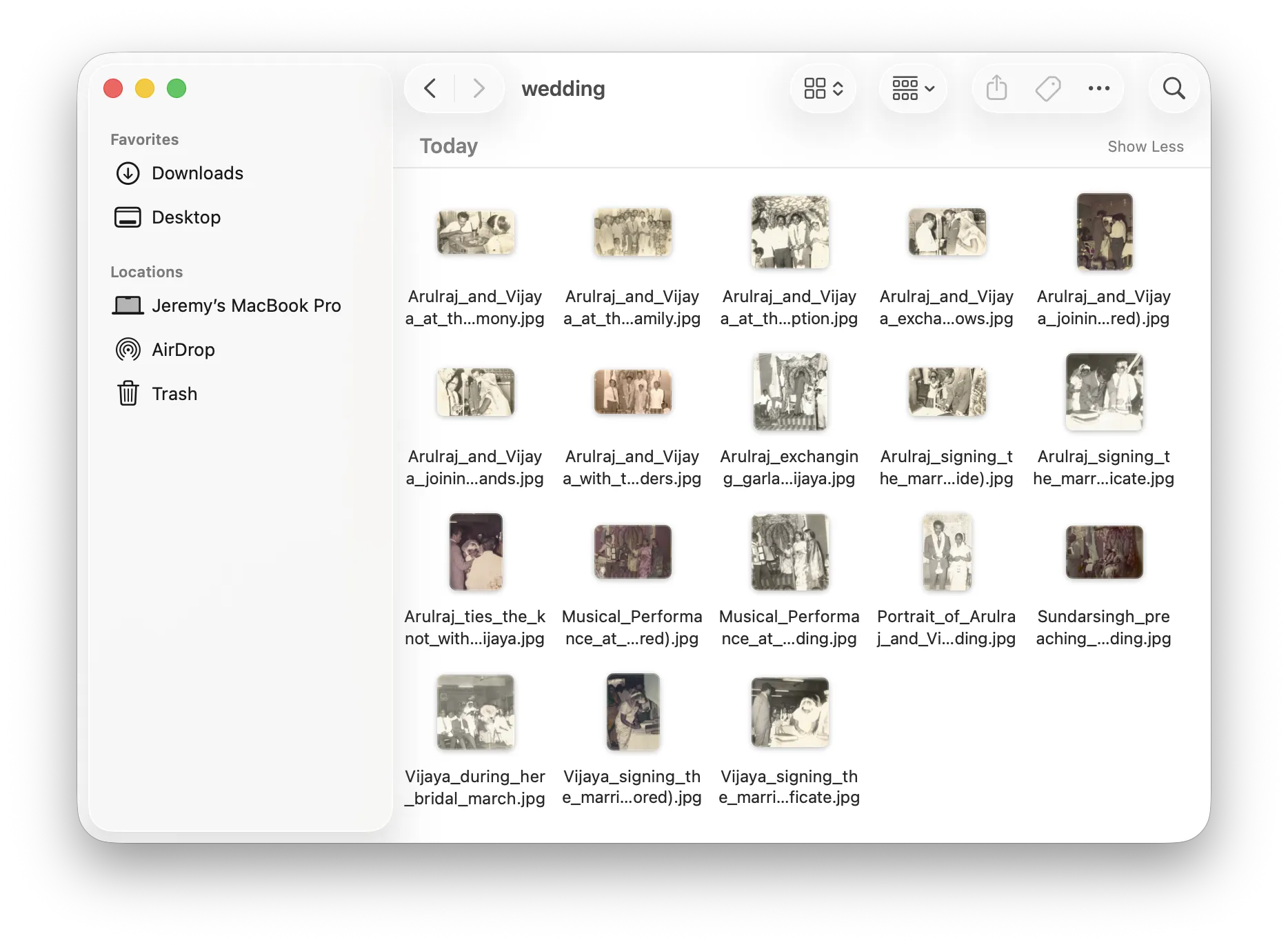Expand the group-by options dropdown
Image resolution: width=1288 pixels, height=945 pixels.
point(913,88)
